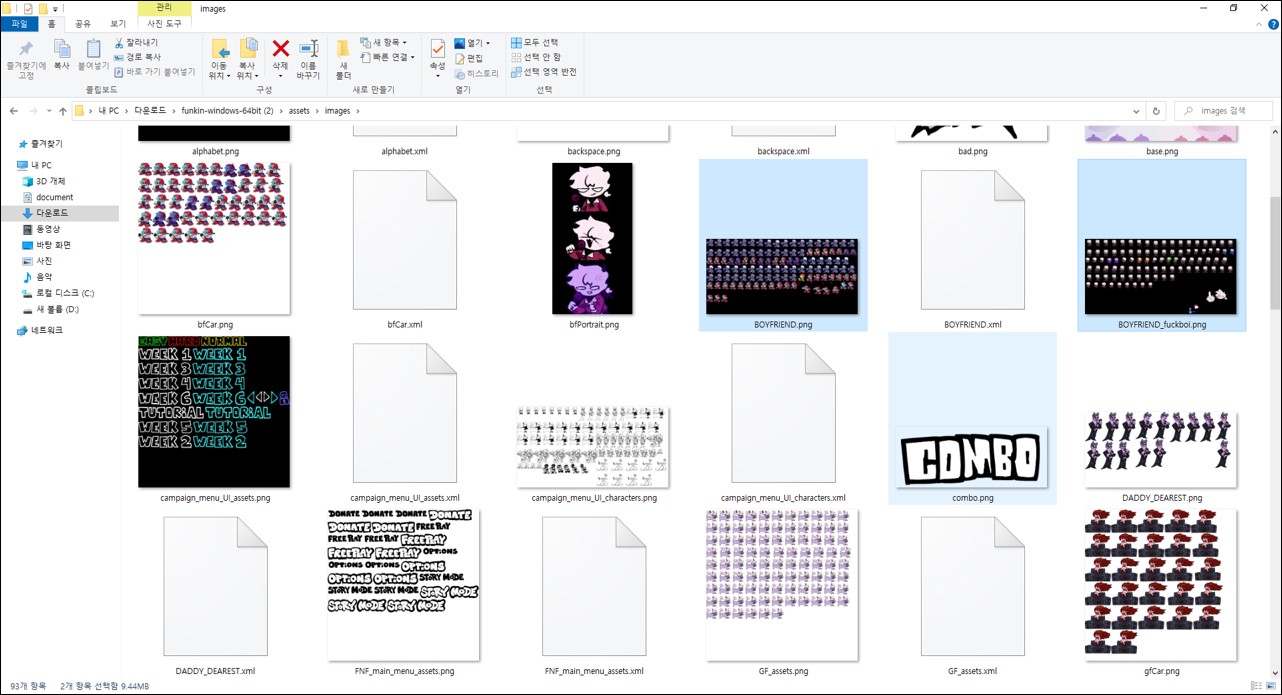Switch to the View (보기) tab
The height and width of the screenshot is (695, 1282).
click(x=118, y=23)
